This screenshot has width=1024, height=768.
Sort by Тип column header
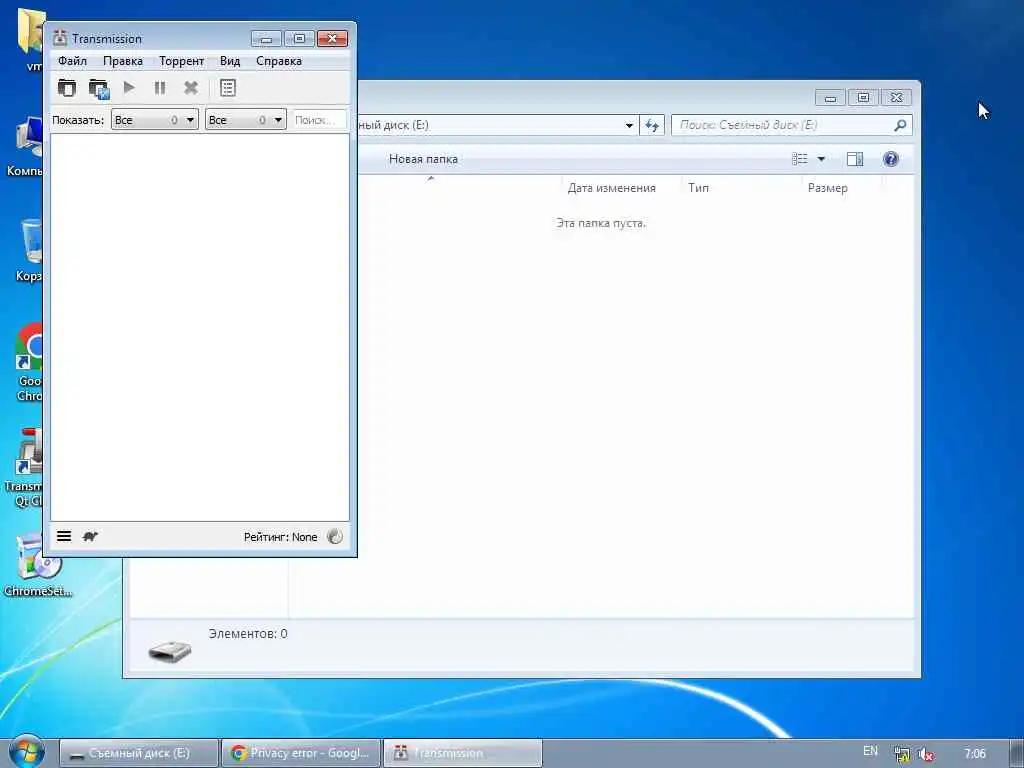pyautogui.click(x=698, y=188)
